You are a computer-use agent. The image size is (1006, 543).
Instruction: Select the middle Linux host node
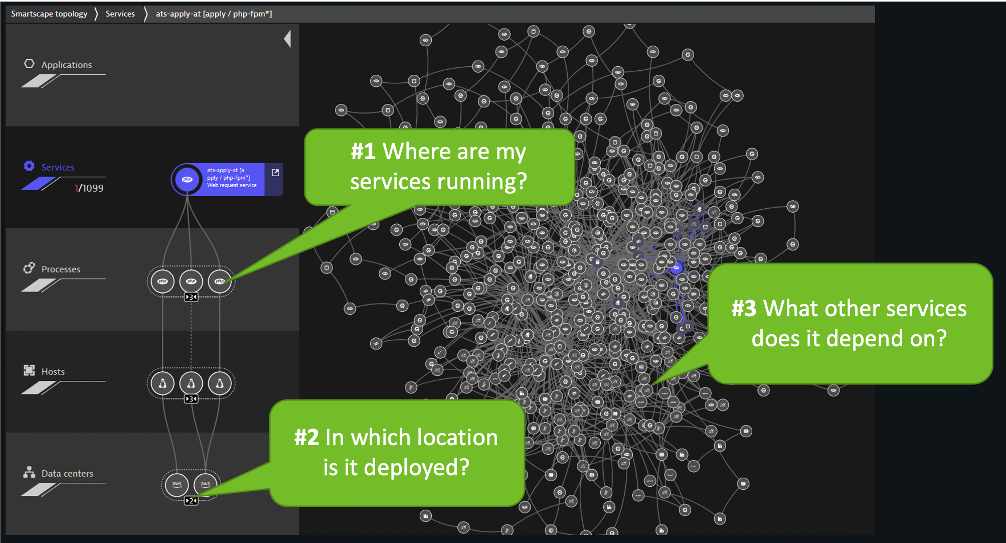tap(191, 382)
